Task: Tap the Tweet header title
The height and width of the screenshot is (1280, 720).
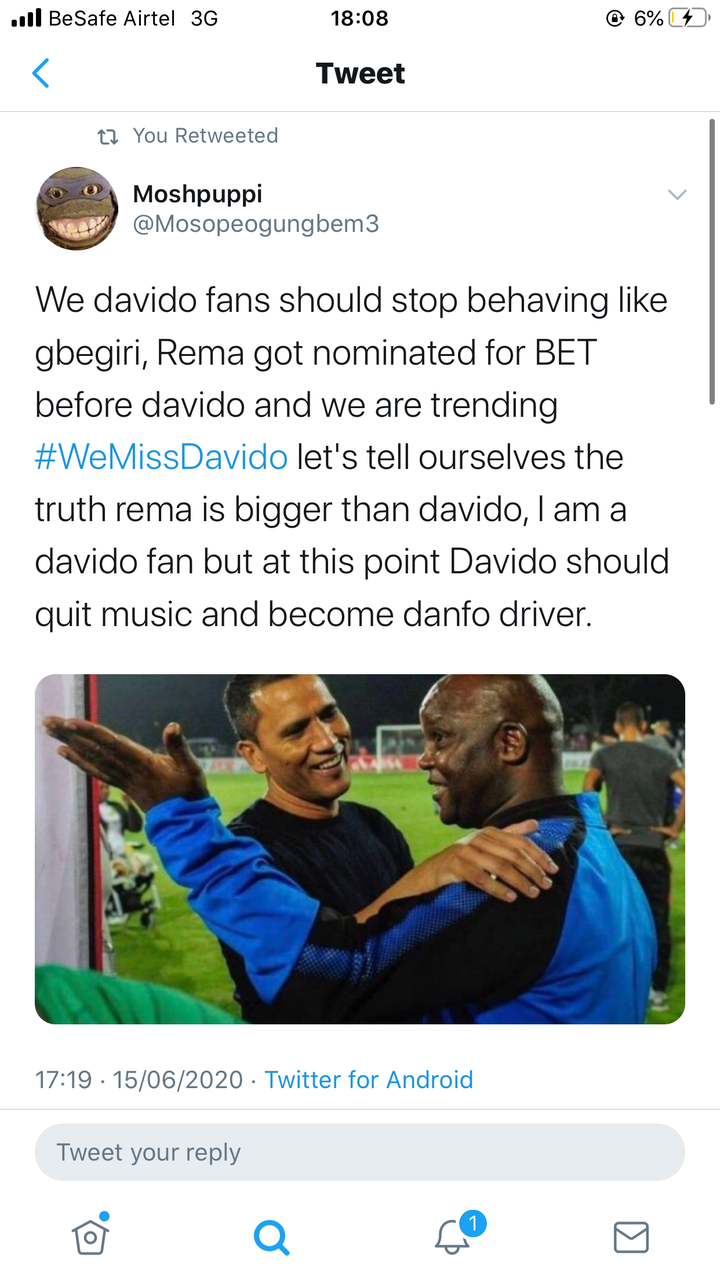Action: 360,74
